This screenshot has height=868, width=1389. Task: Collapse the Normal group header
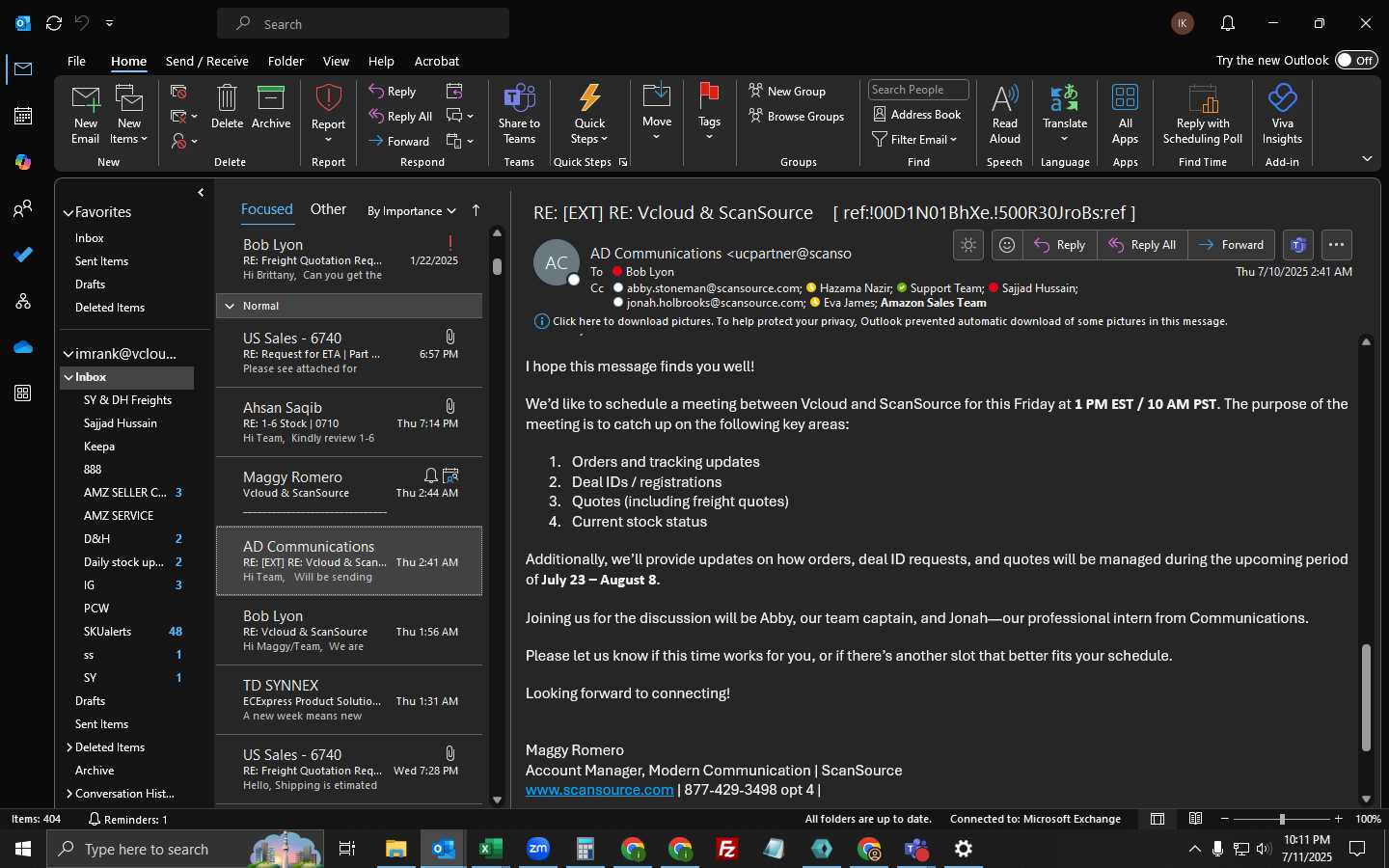click(x=230, y=306)
